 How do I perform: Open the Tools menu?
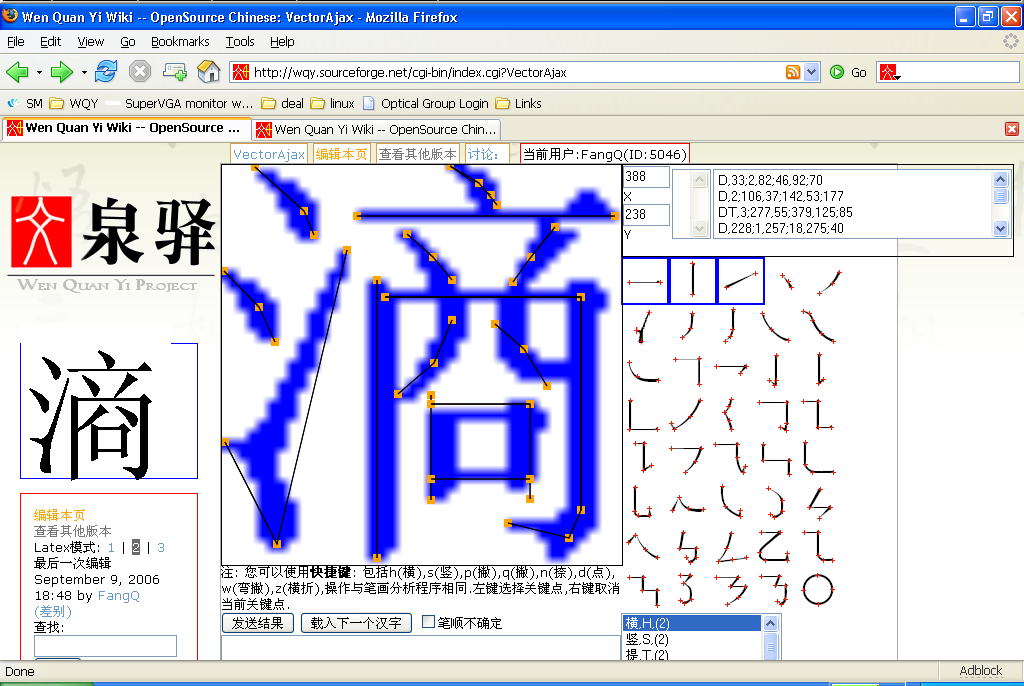tap(240, 42)
